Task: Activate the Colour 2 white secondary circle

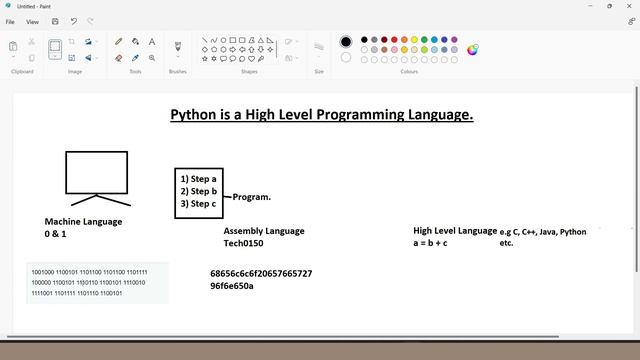Action: point(346,58)
